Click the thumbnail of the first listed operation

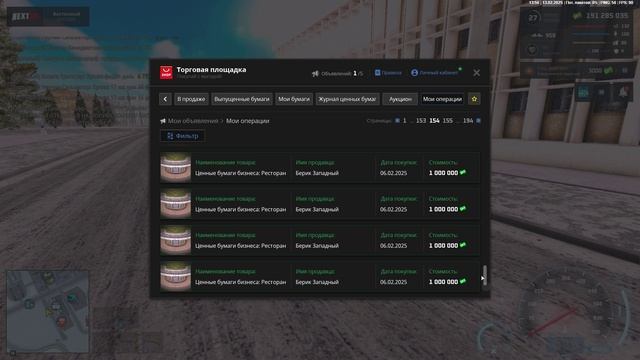coord(176,167)
